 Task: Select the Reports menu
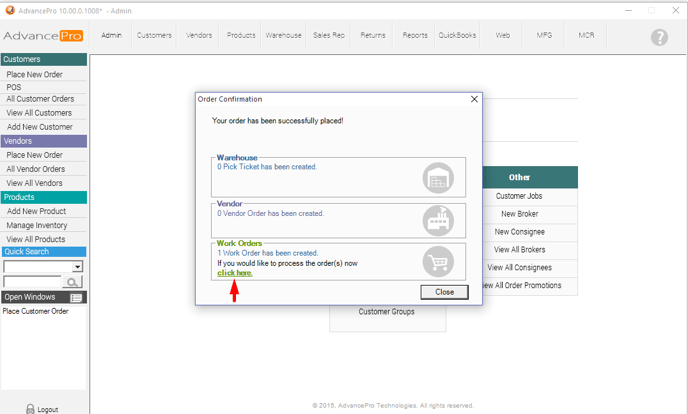(x=415, y=35)
